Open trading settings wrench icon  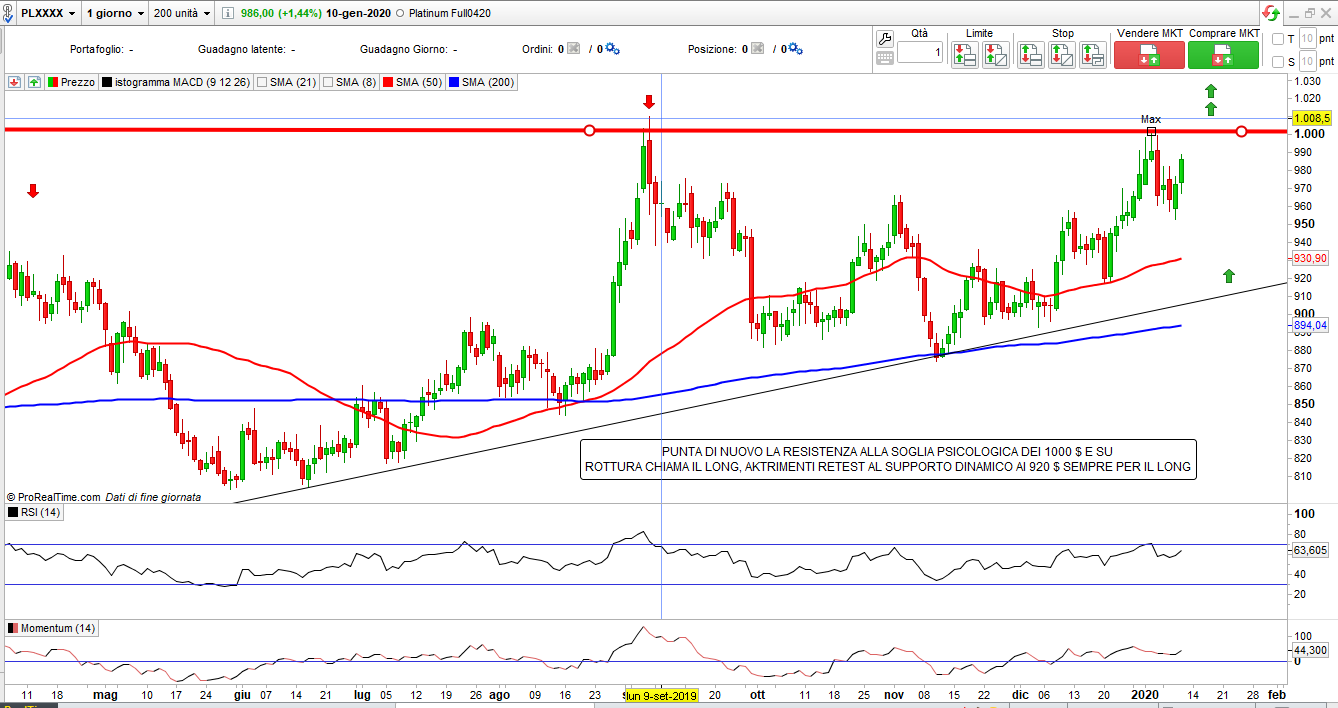coord(884,39)
